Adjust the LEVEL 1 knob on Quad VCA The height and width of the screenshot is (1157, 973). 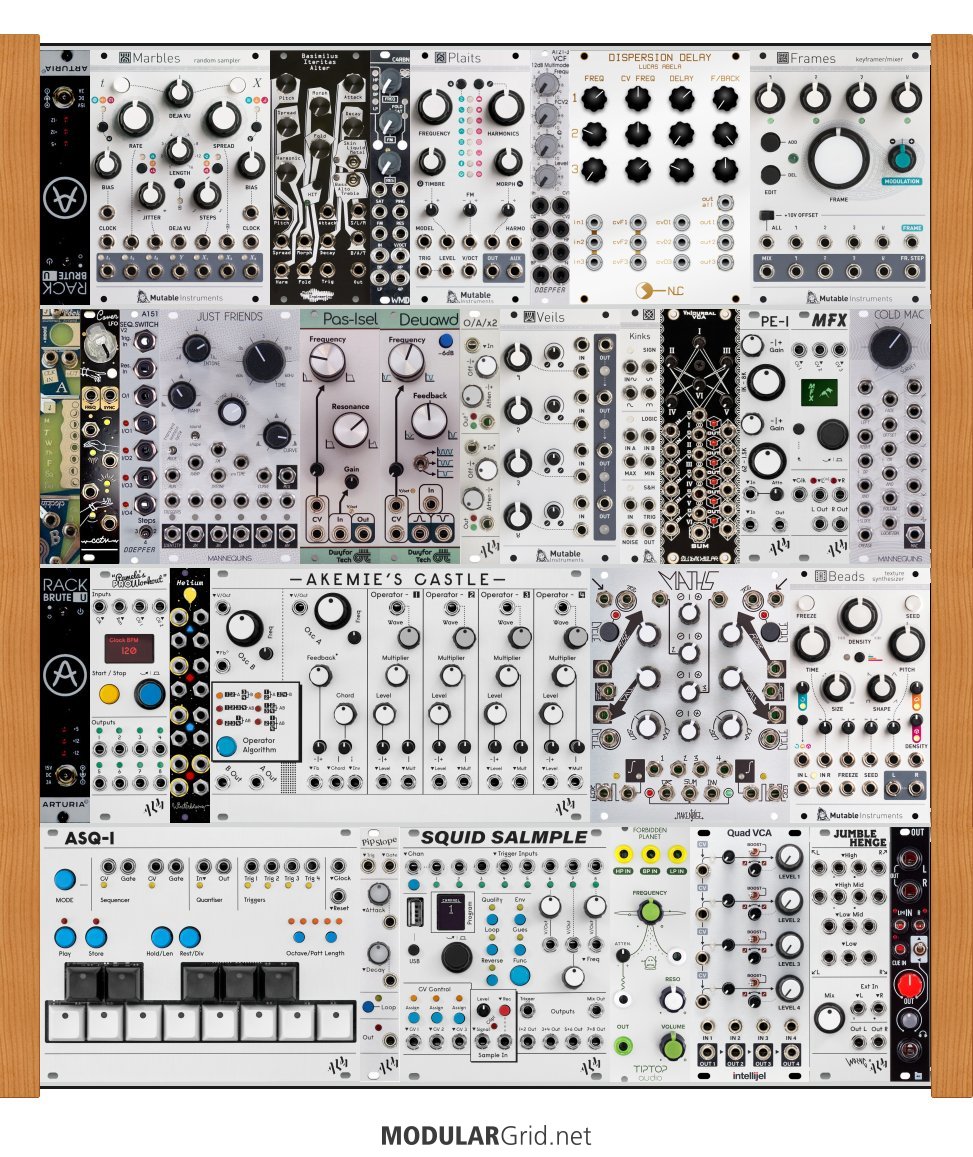point(789,857)
